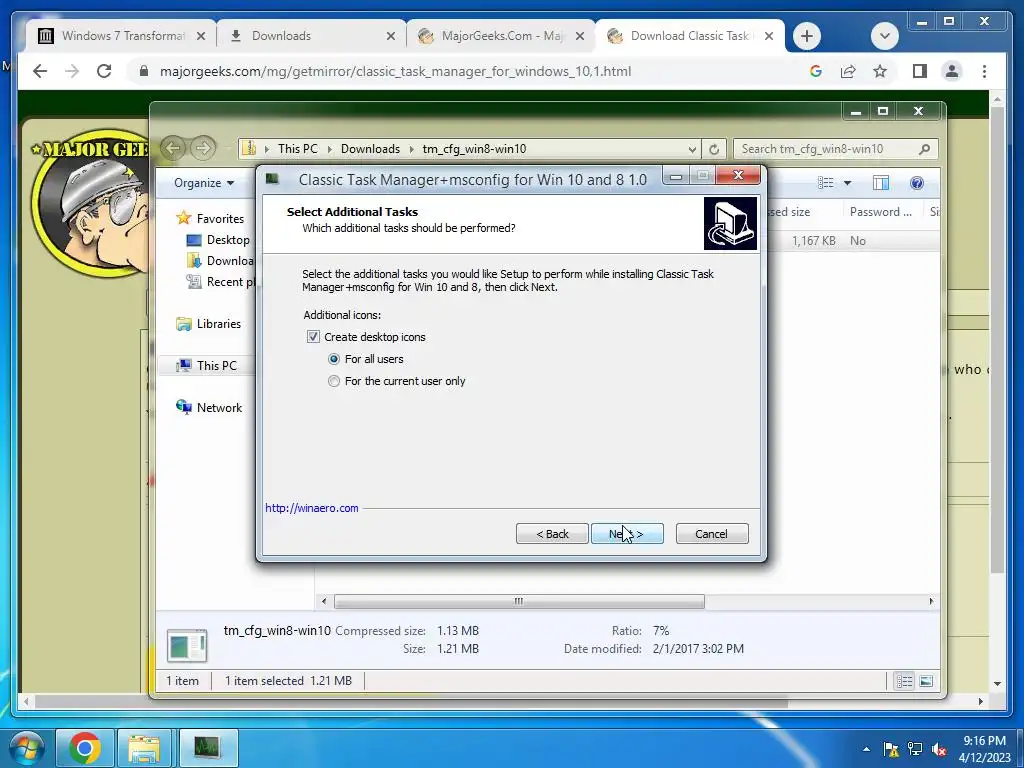Image resolution: width=1024 pixels, height=768 pixels.
Task: Click Explorer back arrow button
Action: point(173,148)
